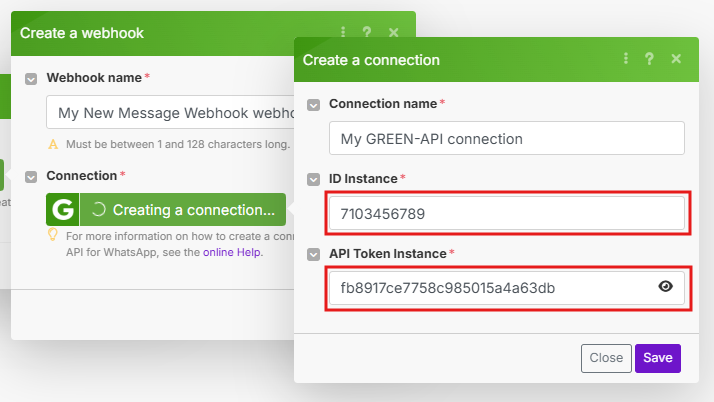
Task: Click the green GREEN-API G logo icon
Action: (x=63, y=210)
